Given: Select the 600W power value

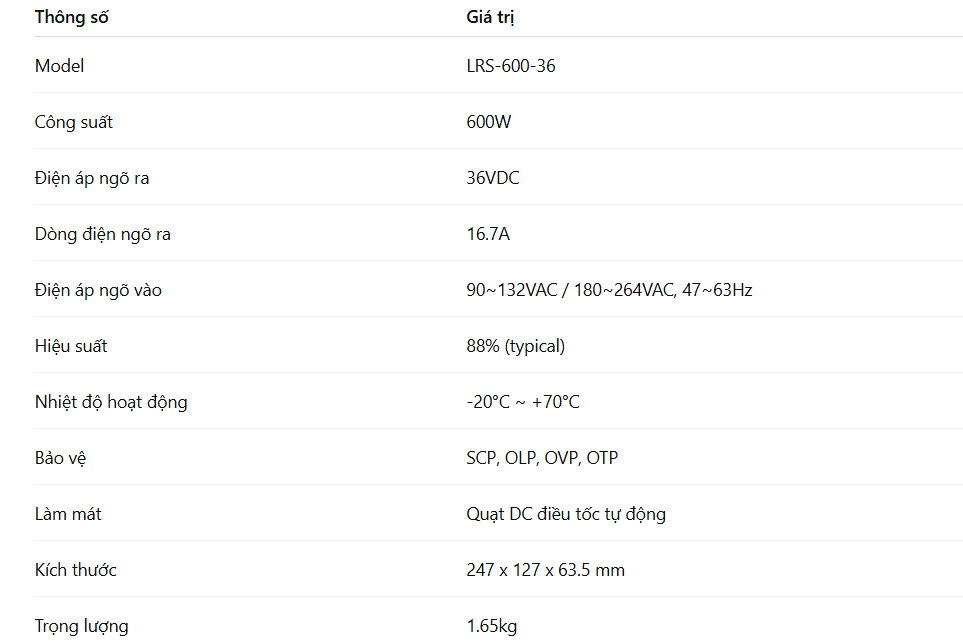Looking at the screenshot, I should pos(489,122).
